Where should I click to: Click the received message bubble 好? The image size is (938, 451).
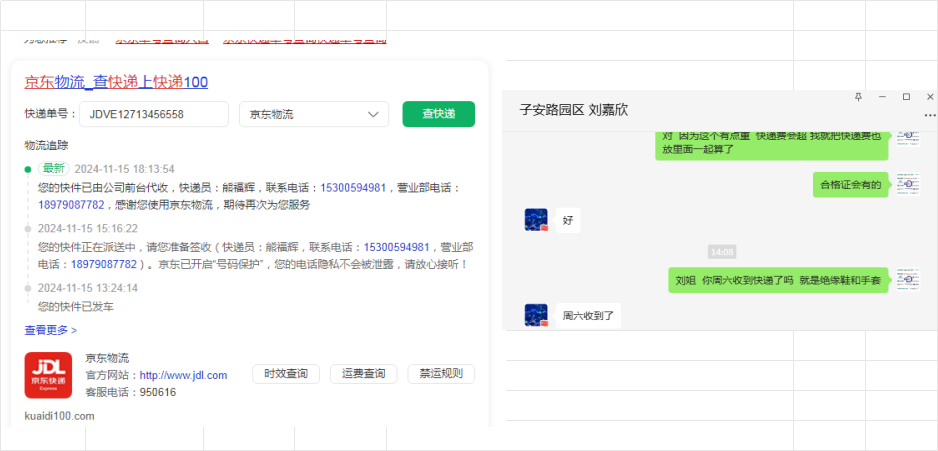pyautogui.click(x=568, y=221)
